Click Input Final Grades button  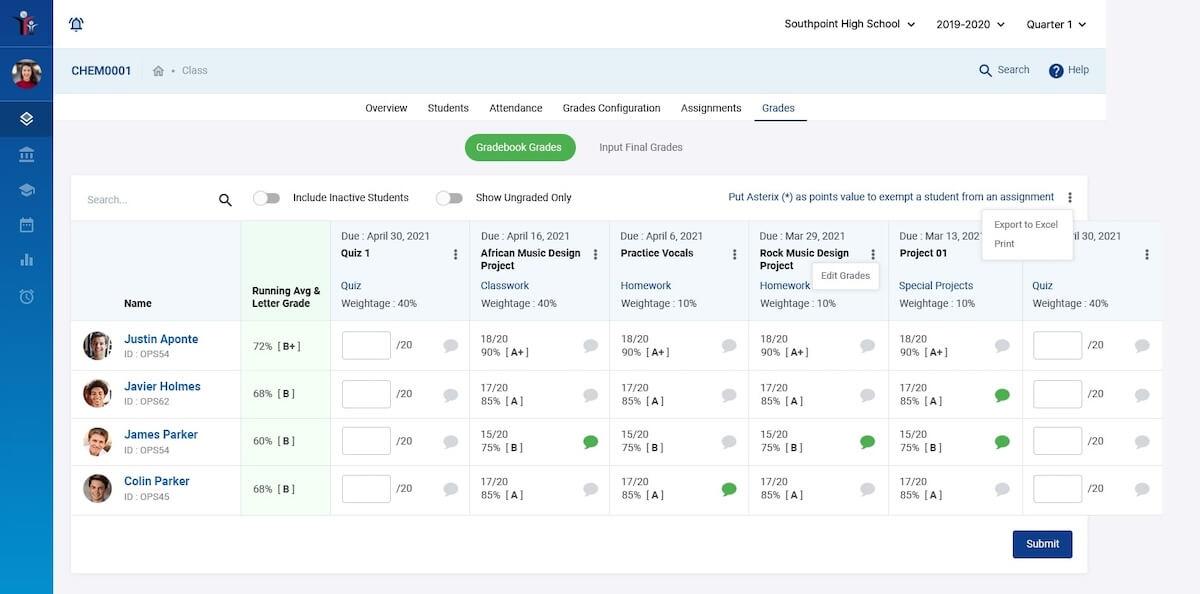coord(641,147)
